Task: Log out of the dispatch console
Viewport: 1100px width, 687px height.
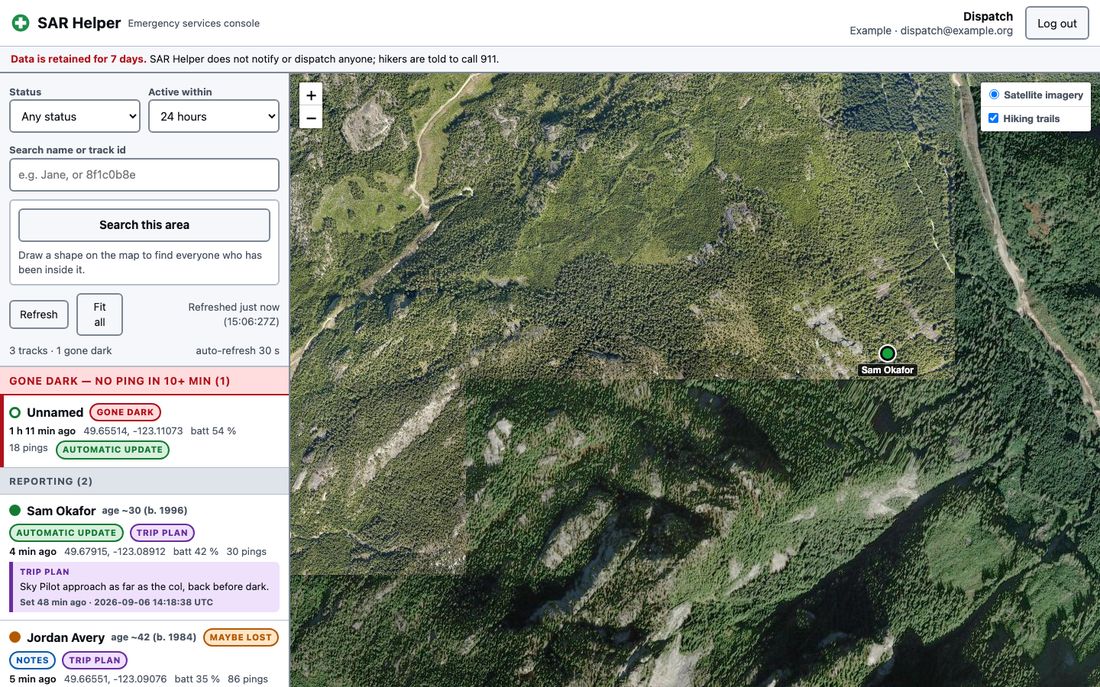Action: pos(1057,23)
